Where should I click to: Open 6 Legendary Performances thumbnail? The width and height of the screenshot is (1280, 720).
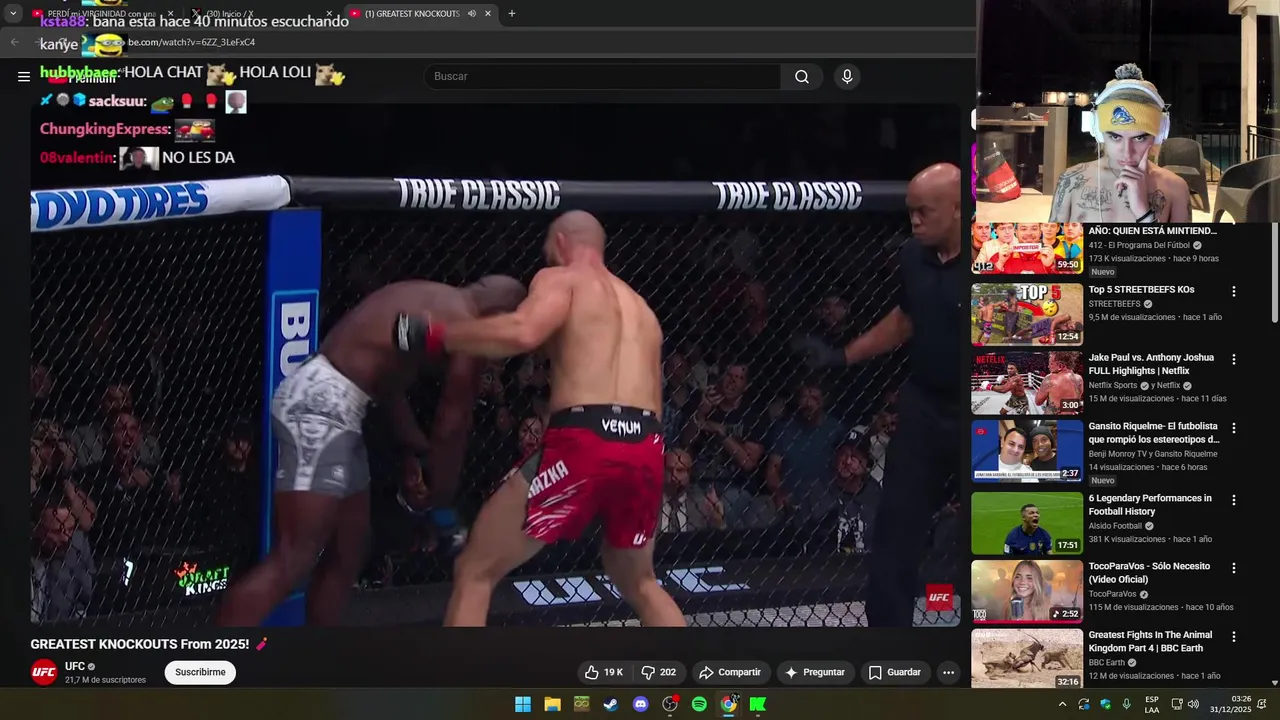(1027, 522)
